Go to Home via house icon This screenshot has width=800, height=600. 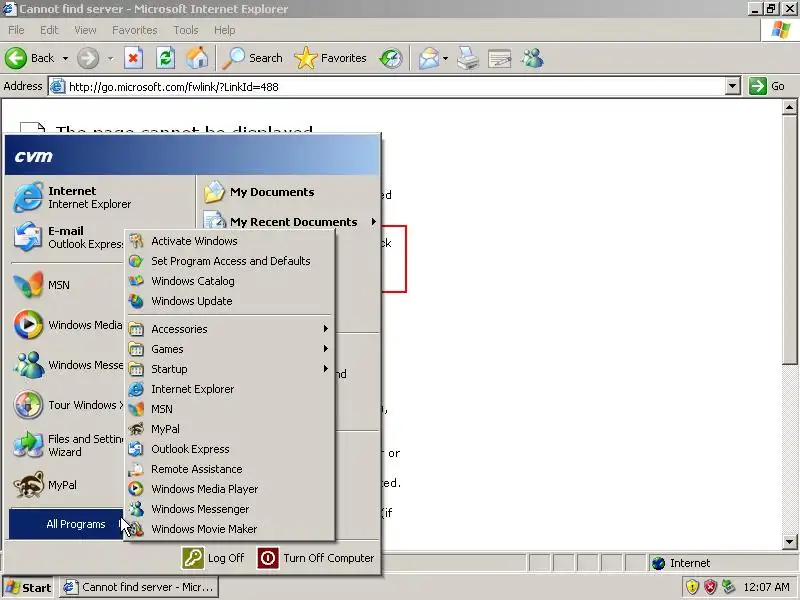tap(197, 58)
